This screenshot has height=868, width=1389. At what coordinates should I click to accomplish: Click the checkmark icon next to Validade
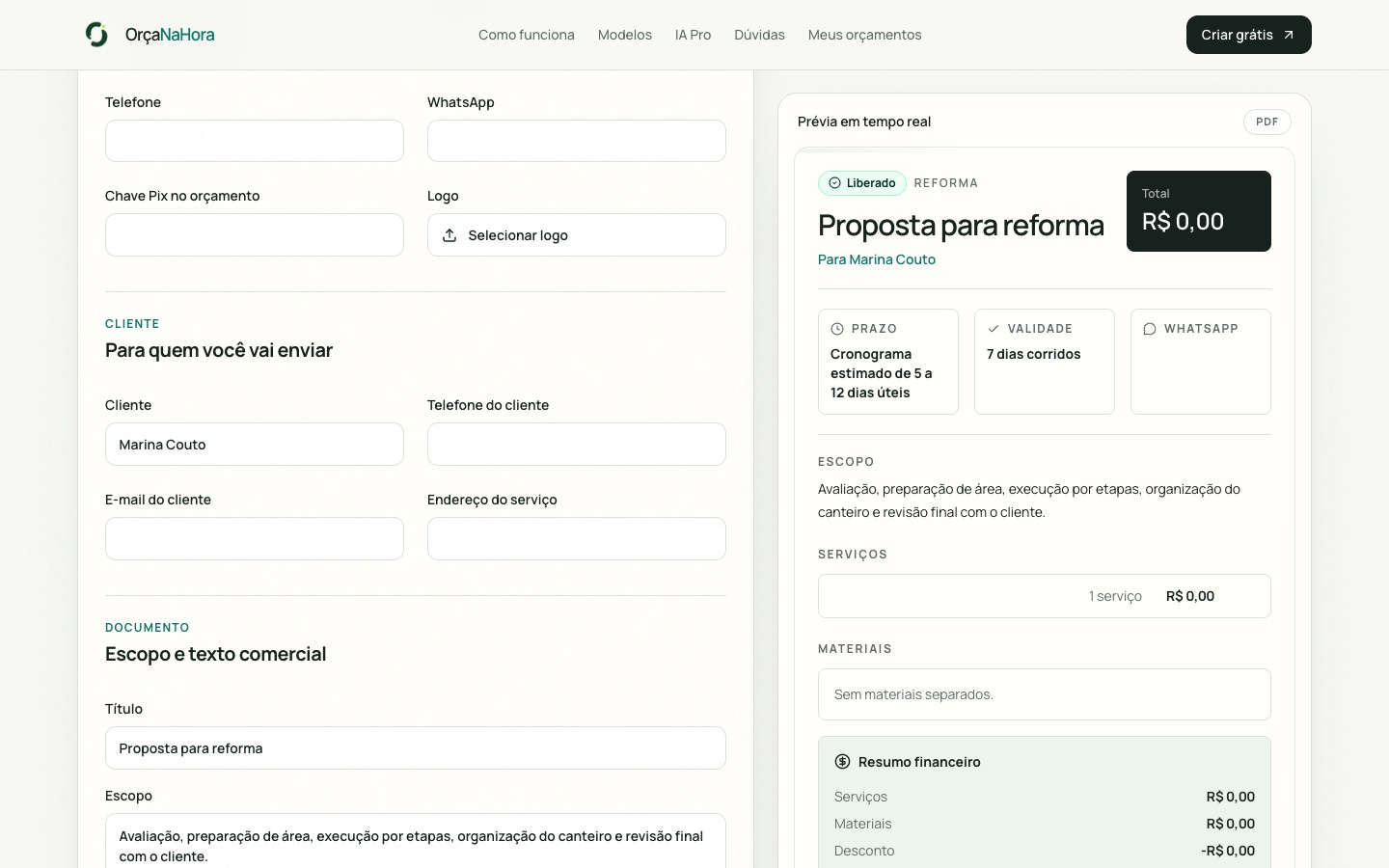(994, 329)
